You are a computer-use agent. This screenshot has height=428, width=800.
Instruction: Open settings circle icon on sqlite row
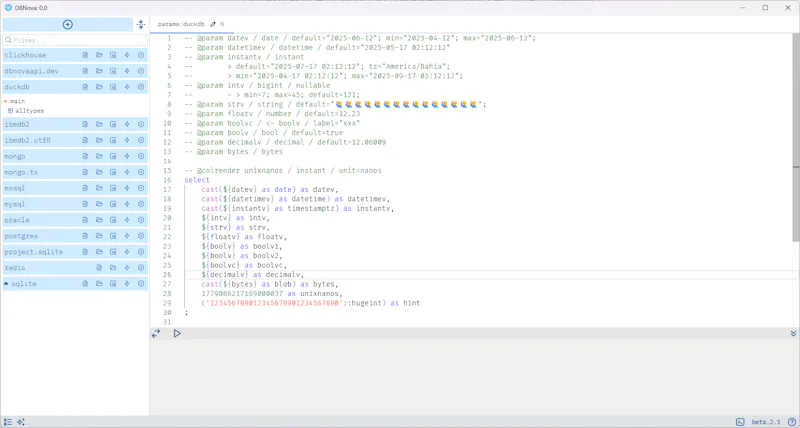point(141,283)
